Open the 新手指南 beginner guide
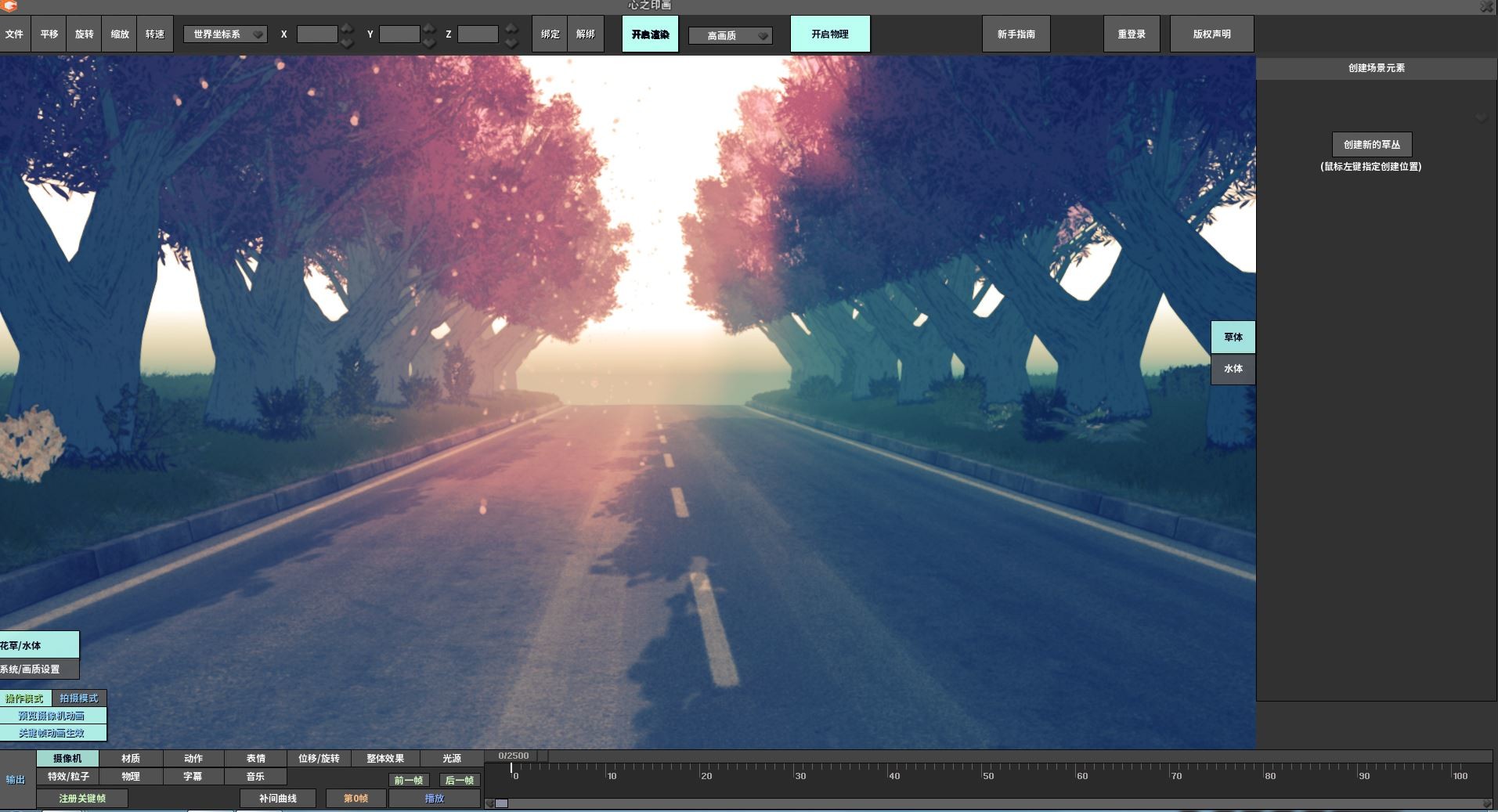 1016,34
